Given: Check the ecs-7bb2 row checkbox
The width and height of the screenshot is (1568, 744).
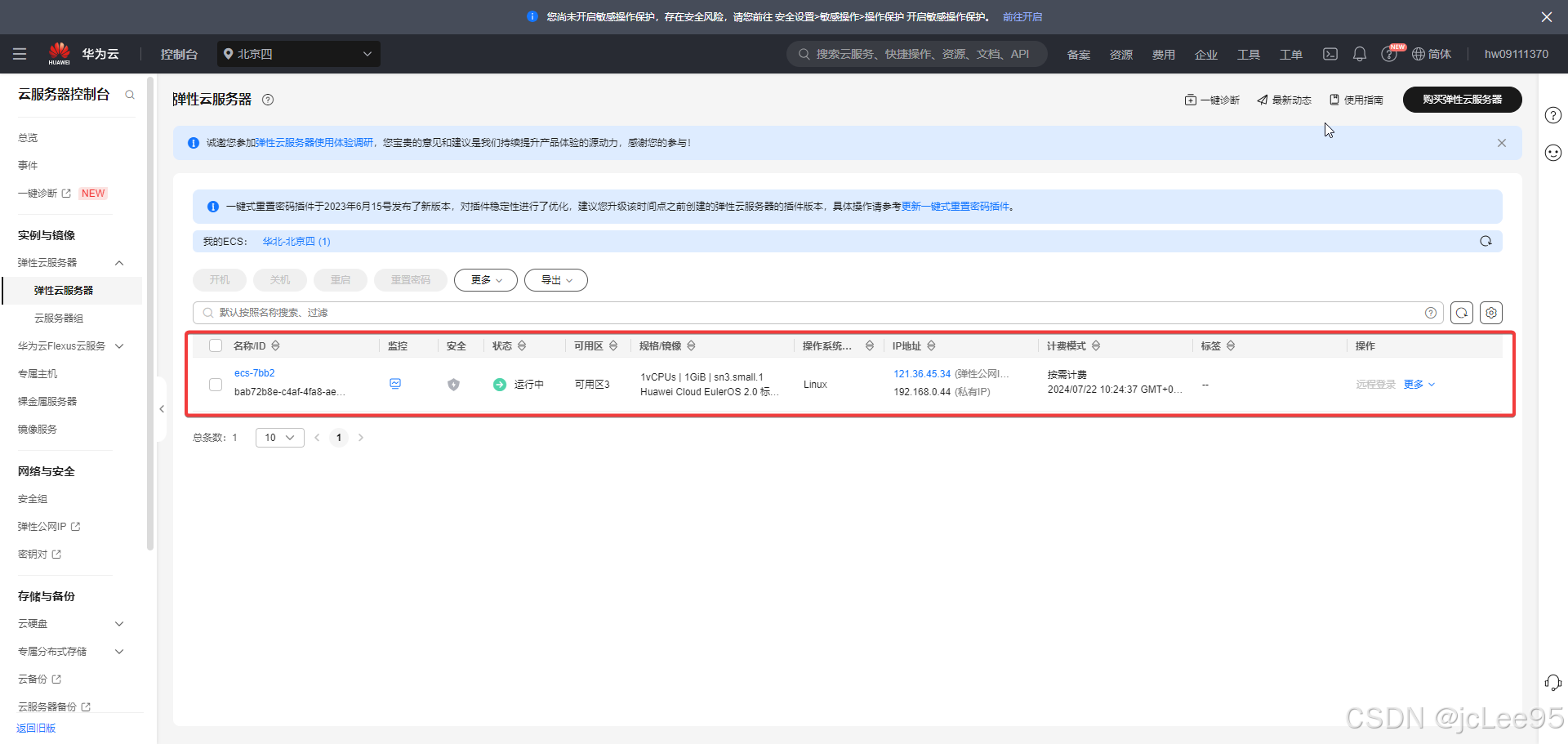Looking at the screenshot, I should 216,385.
